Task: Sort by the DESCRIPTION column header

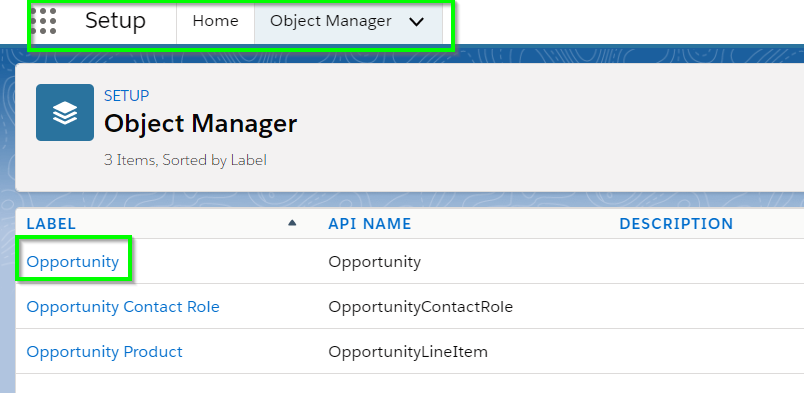Action: [x=676, y=224]
